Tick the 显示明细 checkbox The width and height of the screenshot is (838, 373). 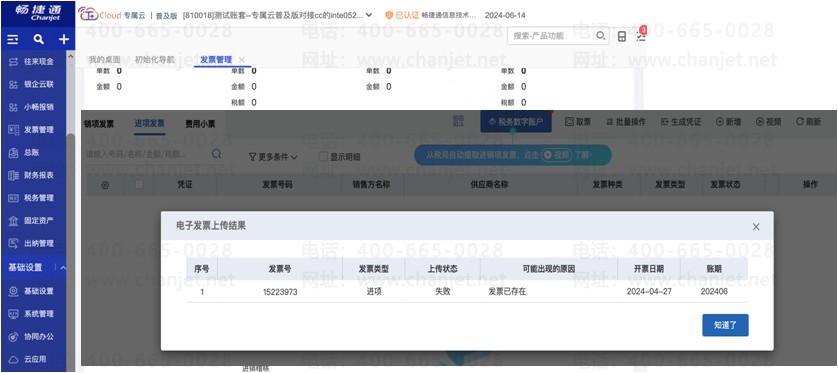pyautogui.click(x=323, y=157)
